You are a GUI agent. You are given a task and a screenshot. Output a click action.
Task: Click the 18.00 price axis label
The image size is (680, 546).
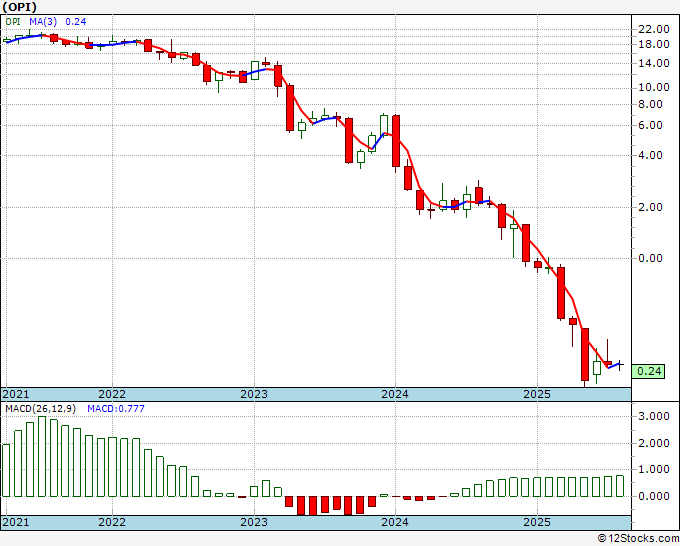654,44
